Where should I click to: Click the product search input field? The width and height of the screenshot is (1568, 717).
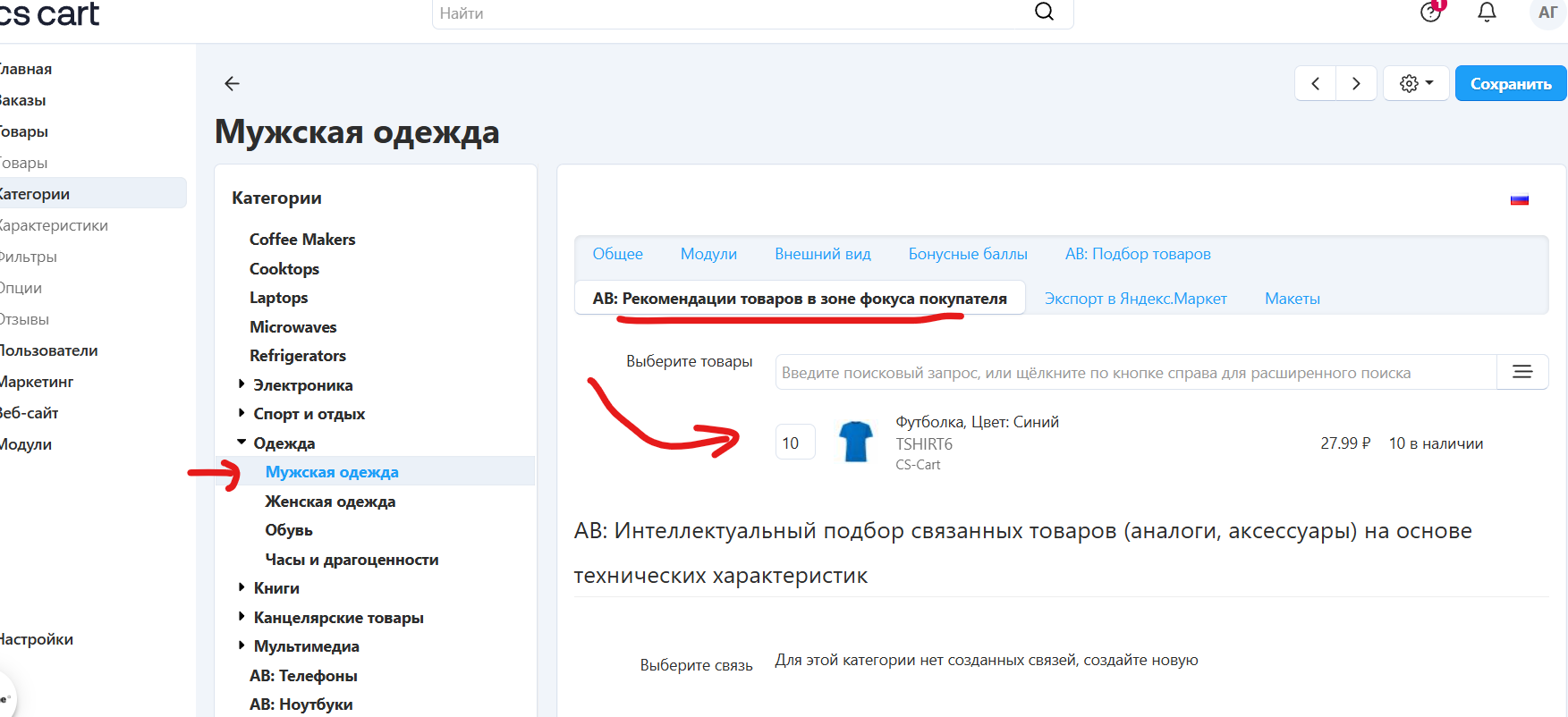[x=1134, y=373]
